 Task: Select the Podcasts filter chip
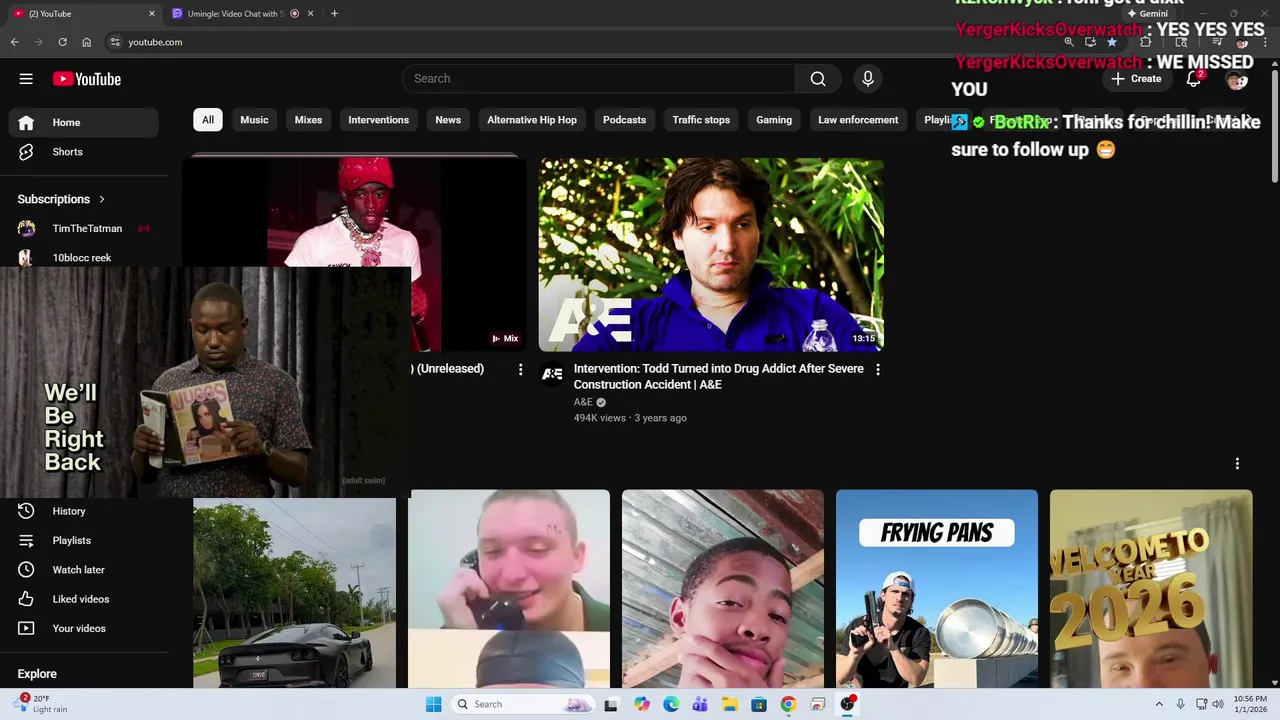[x=624, y=120]
